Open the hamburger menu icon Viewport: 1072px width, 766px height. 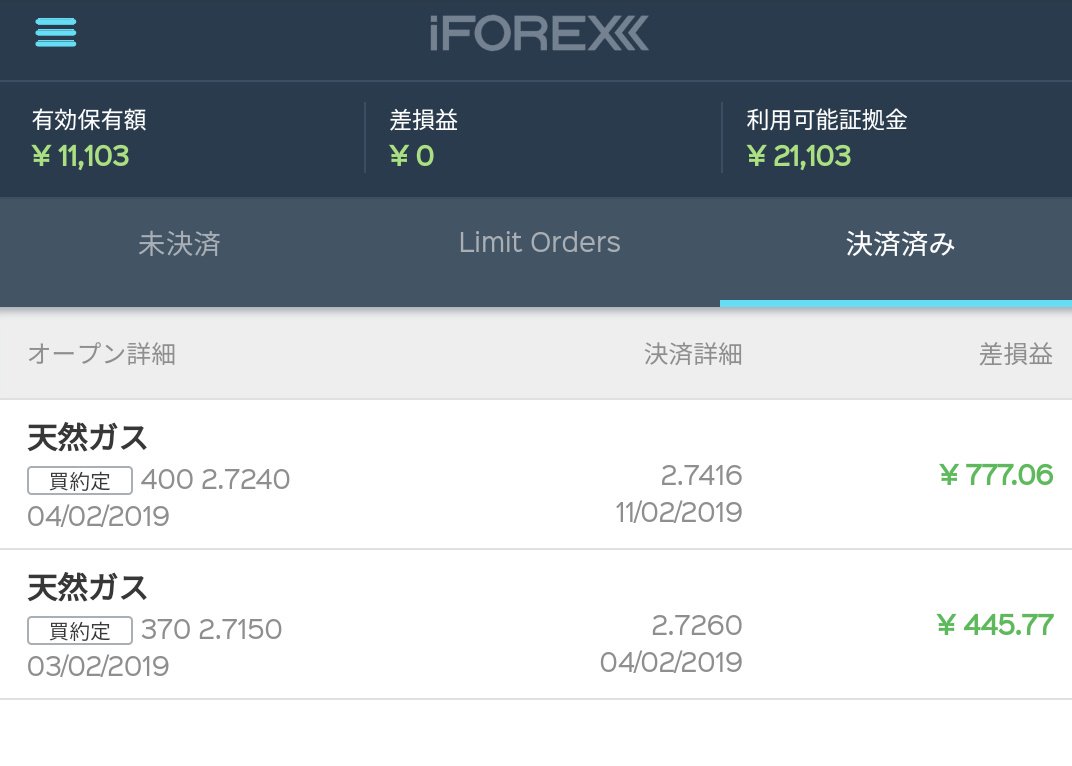pyautogui.click(x=56, y=33)
